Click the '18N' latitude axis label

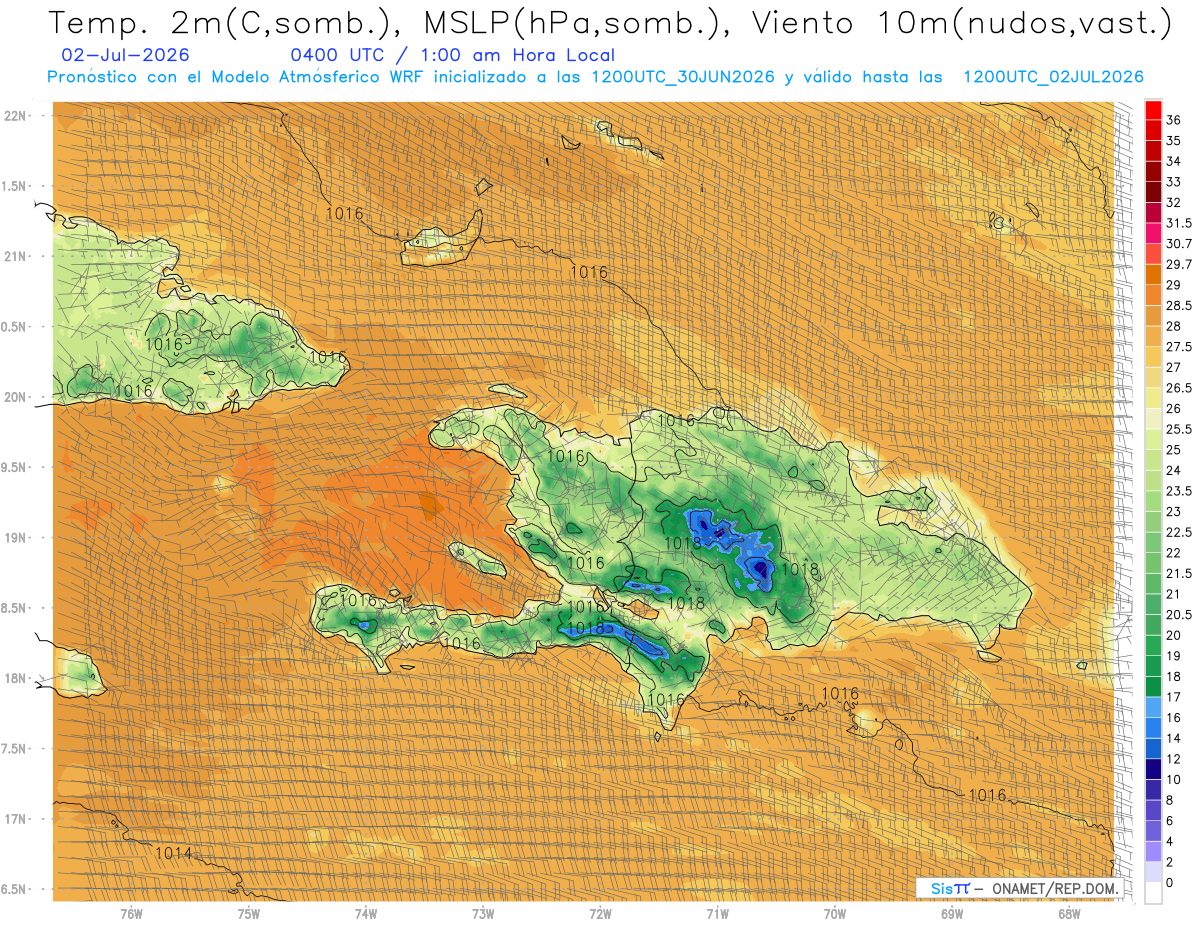16,678
